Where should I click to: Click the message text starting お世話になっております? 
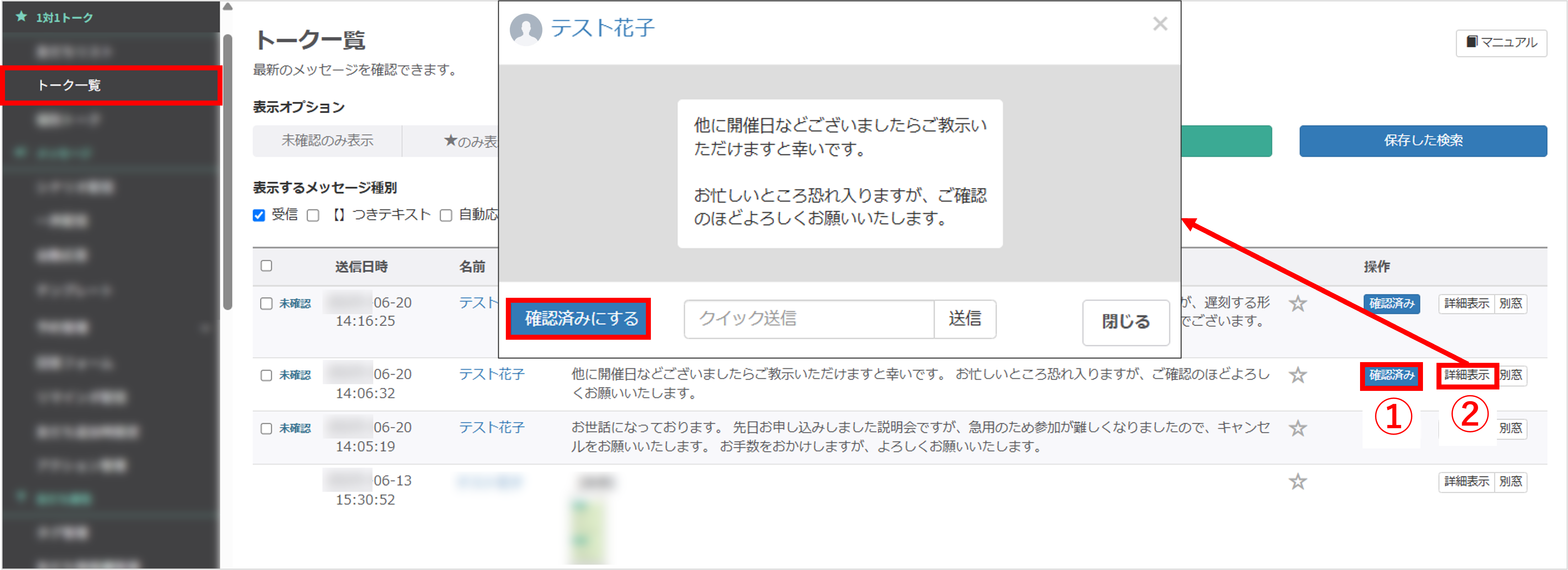click(x=920, y=437)
